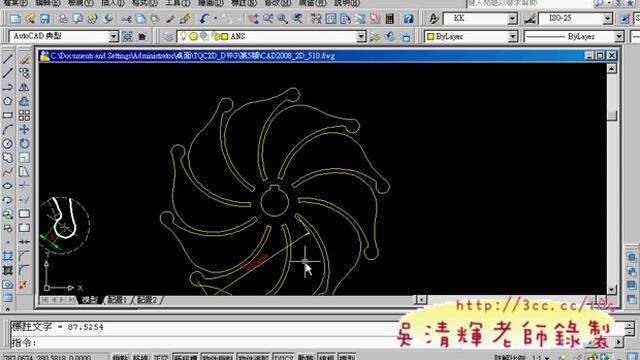
Task: Select the Trim modify tool
Action: pos(24,186)
